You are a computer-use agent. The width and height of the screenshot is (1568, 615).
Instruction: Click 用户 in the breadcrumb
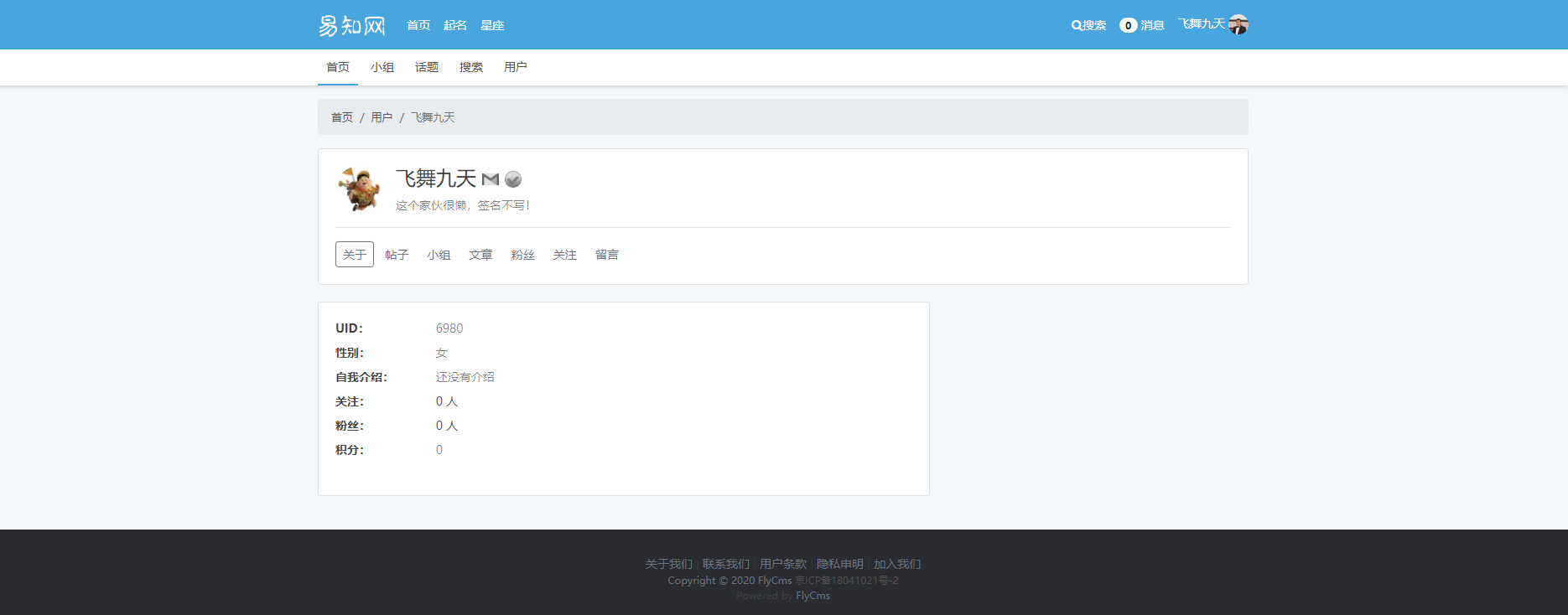coord(382,117)
